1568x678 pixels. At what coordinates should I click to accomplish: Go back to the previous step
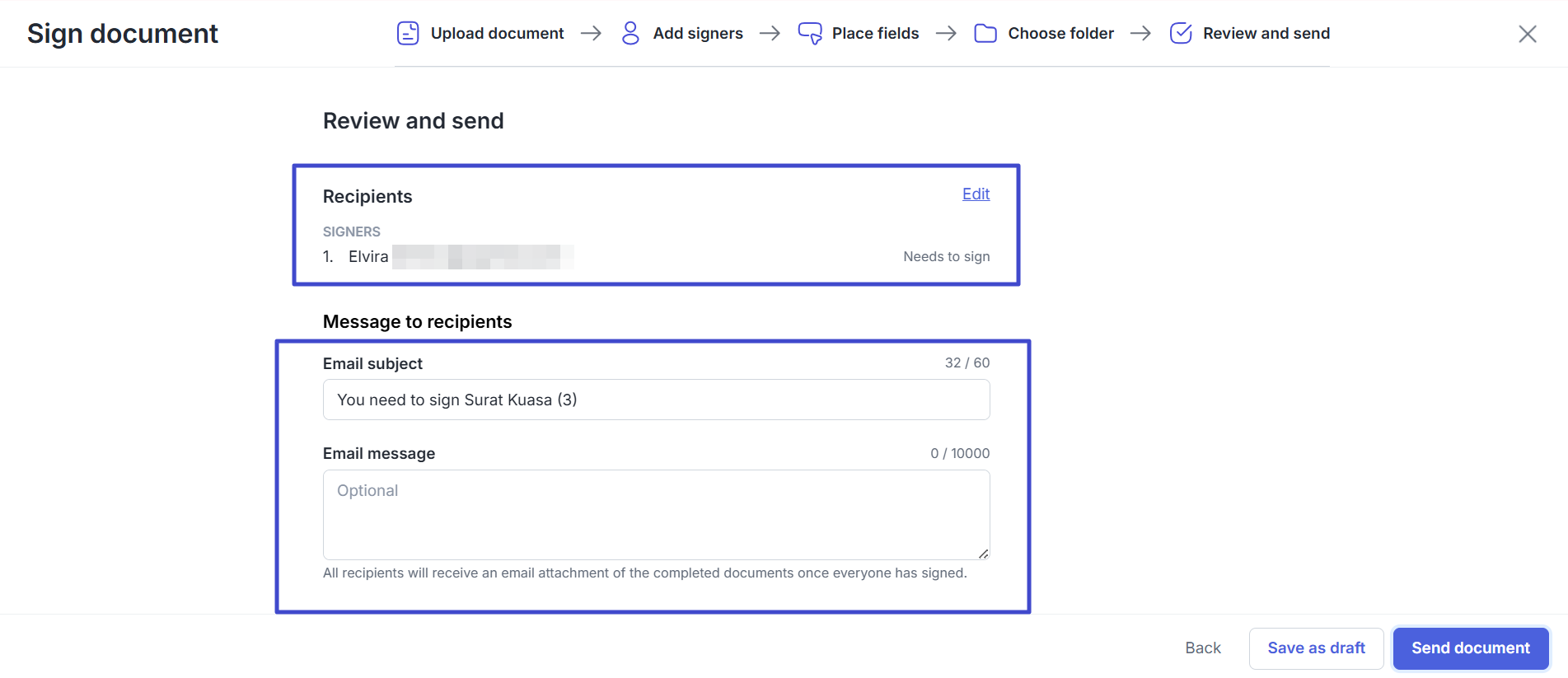(x=1202, y=648)
